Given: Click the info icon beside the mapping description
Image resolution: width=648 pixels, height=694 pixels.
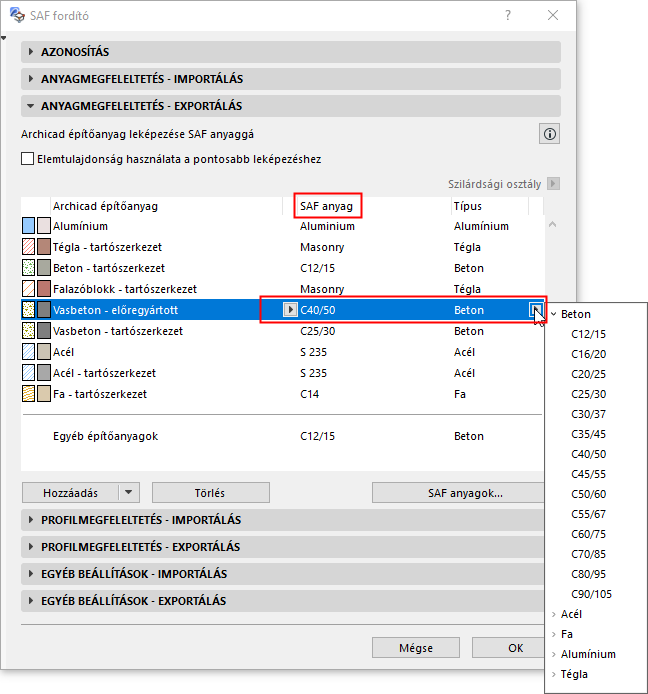Looking at the screenshot, I should point(549,134).
